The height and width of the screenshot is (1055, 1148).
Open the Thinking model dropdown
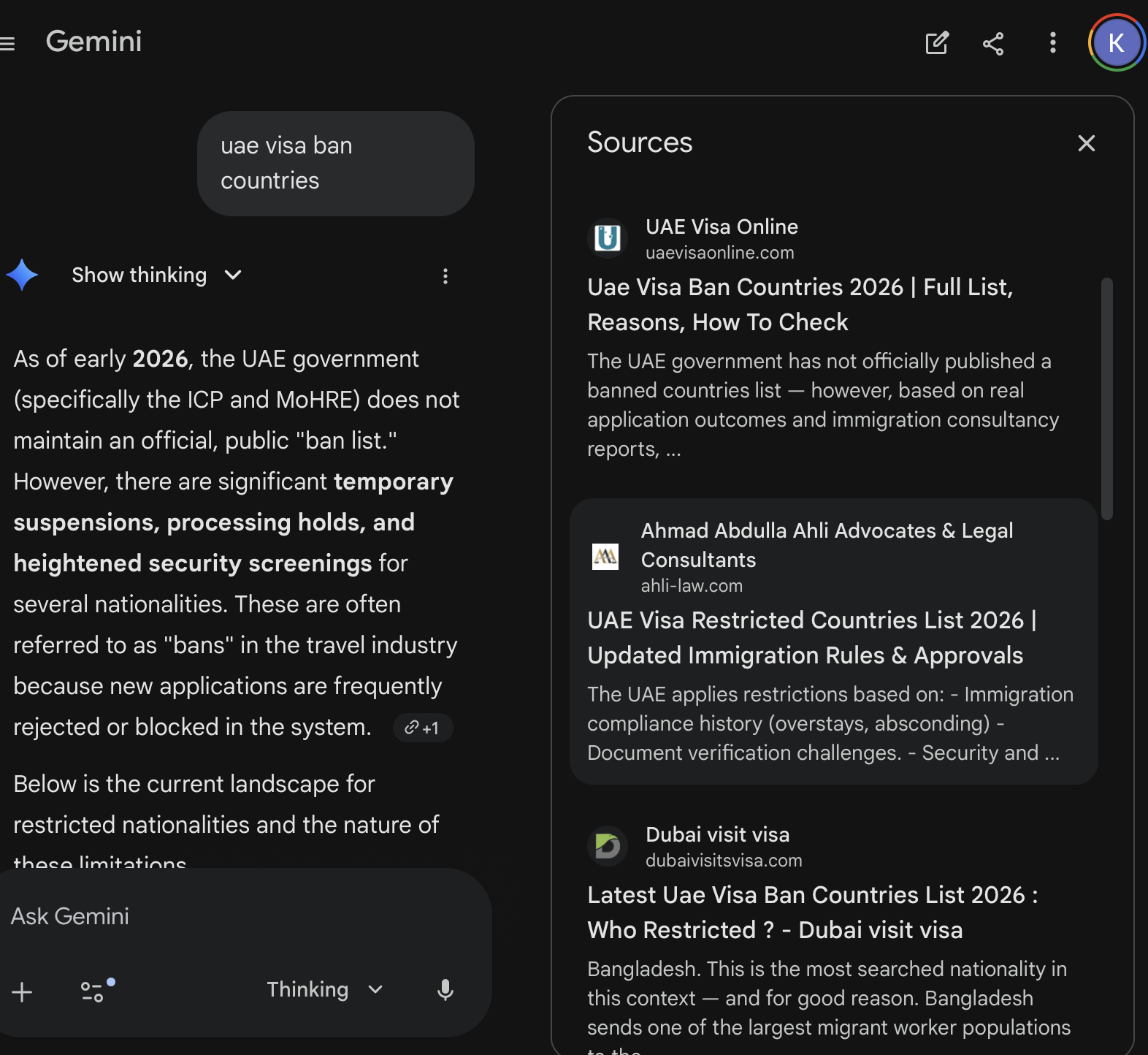coord(325,989)
